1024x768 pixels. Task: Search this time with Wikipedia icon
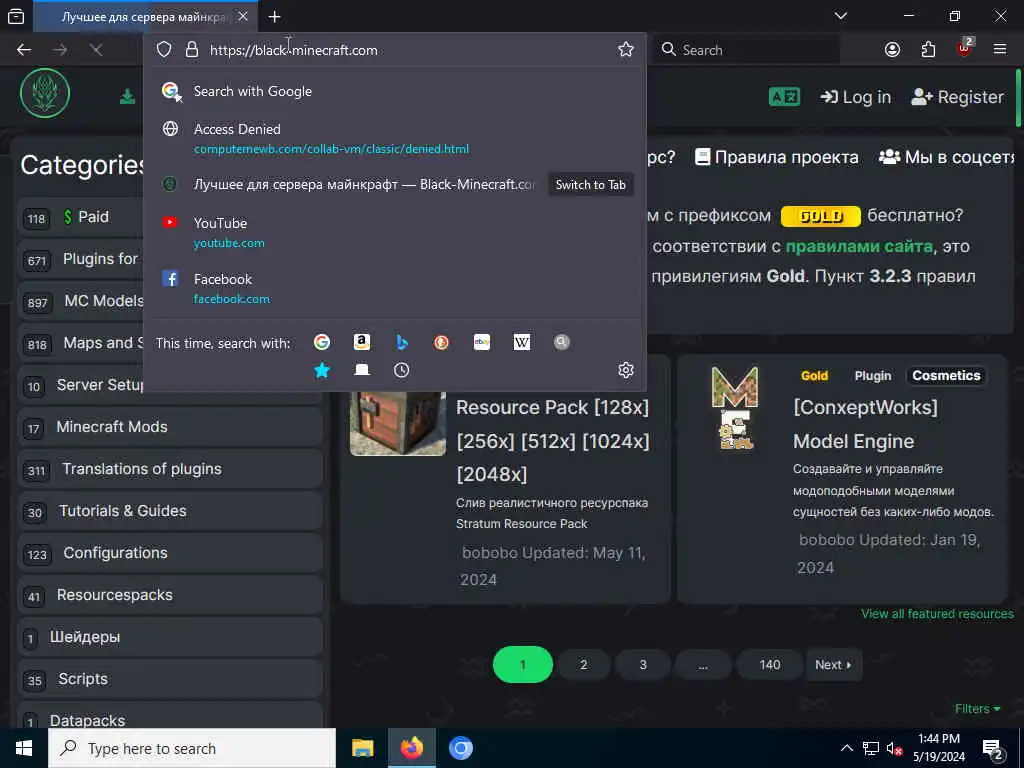pyautogui.click(x=522, y=342)
